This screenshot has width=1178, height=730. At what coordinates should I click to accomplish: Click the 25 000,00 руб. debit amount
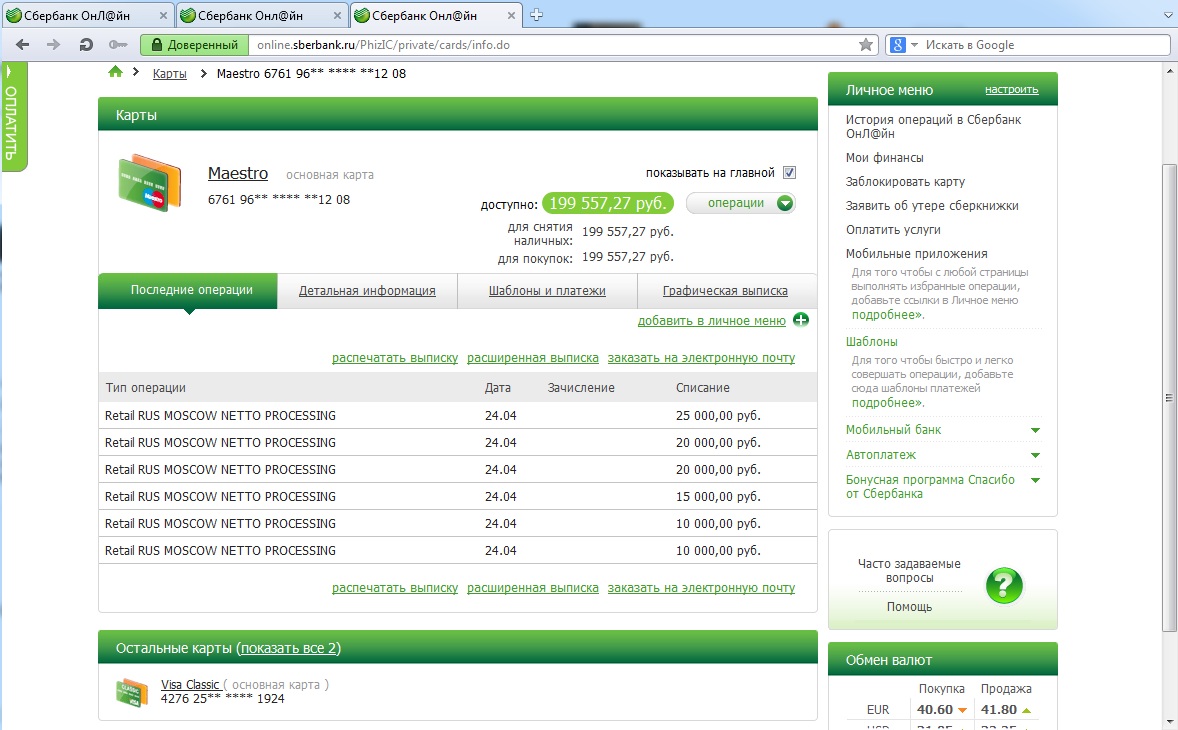point(718,415)
